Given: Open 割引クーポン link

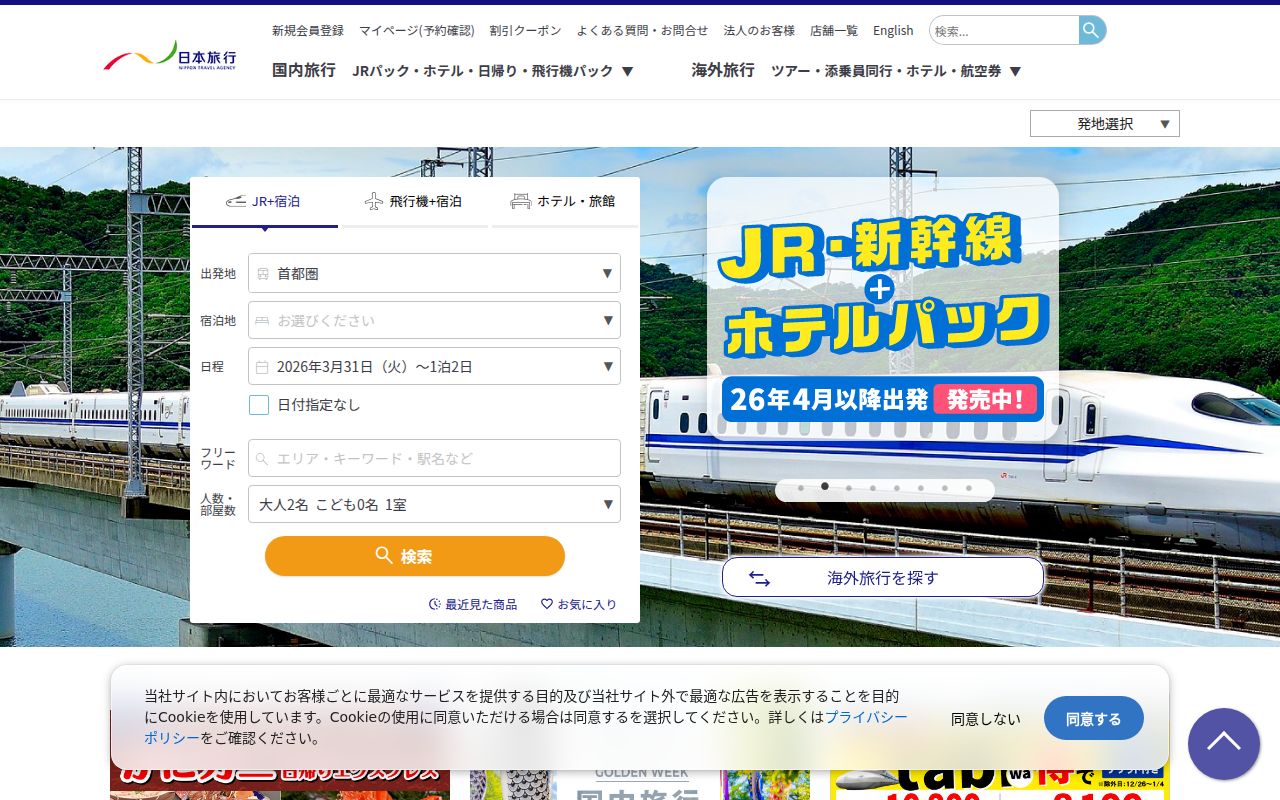Looking at the screenshot, I should 526,31.
